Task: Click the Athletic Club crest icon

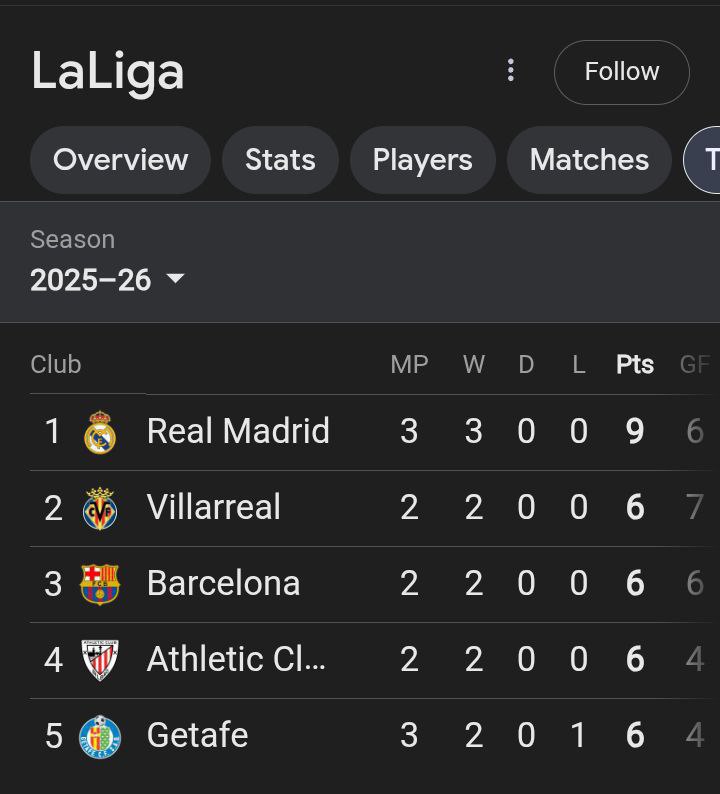Action: (x=100, y=660)
